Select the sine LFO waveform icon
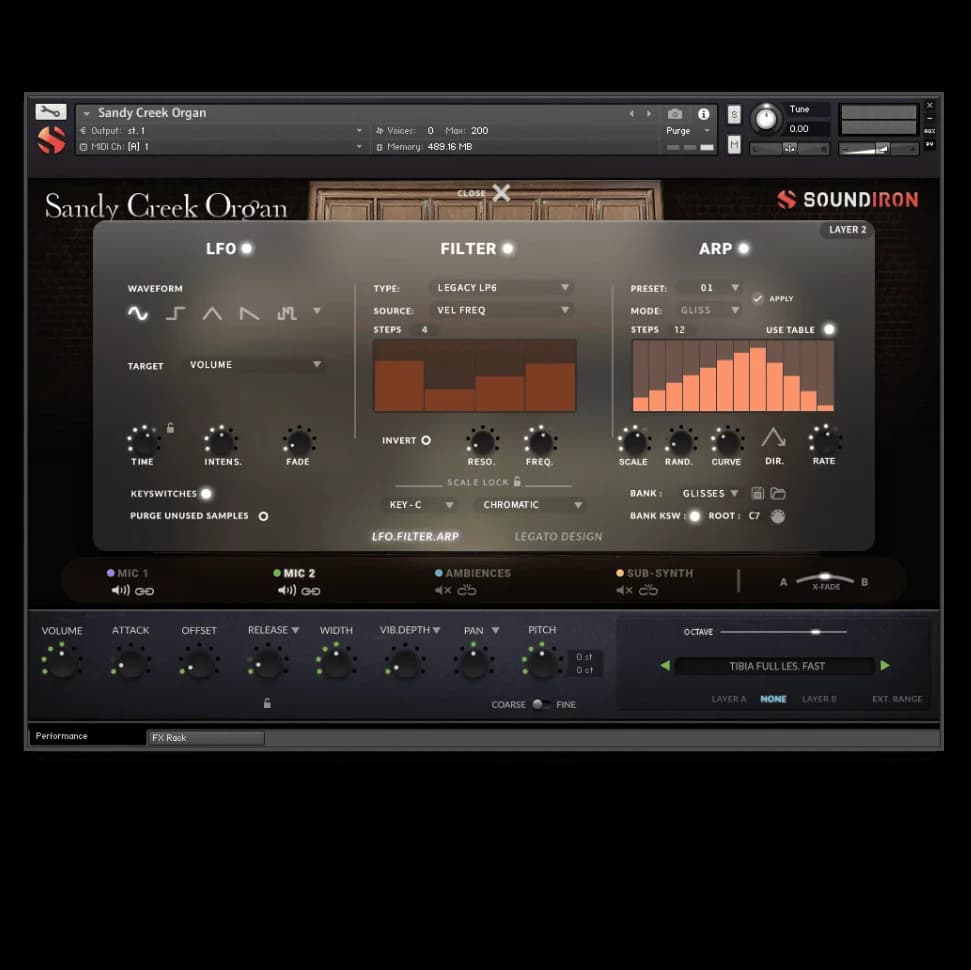 pyautogui.click(x=138, y=313)
